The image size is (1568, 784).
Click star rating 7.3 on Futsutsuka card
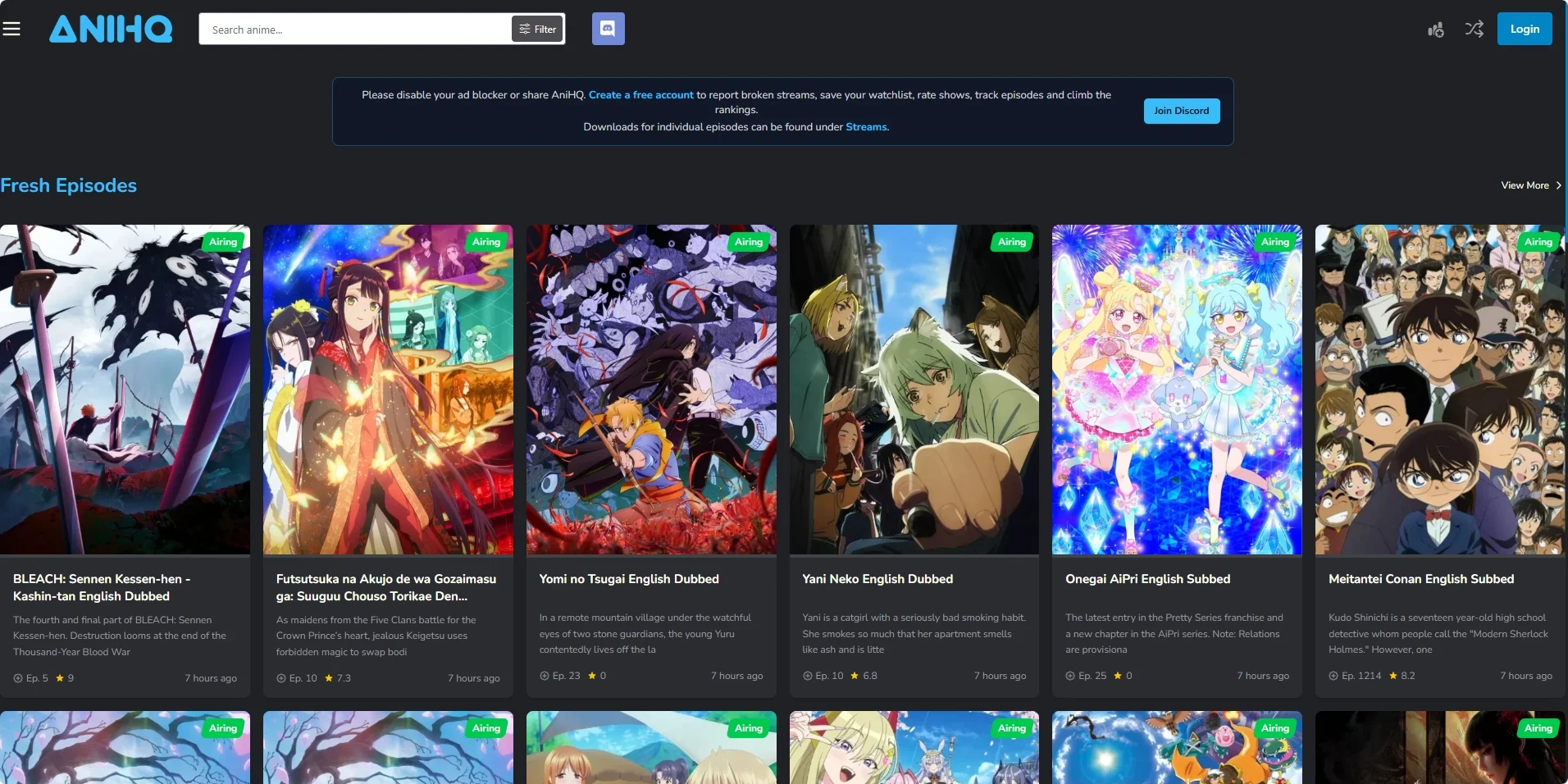point(338,678)
